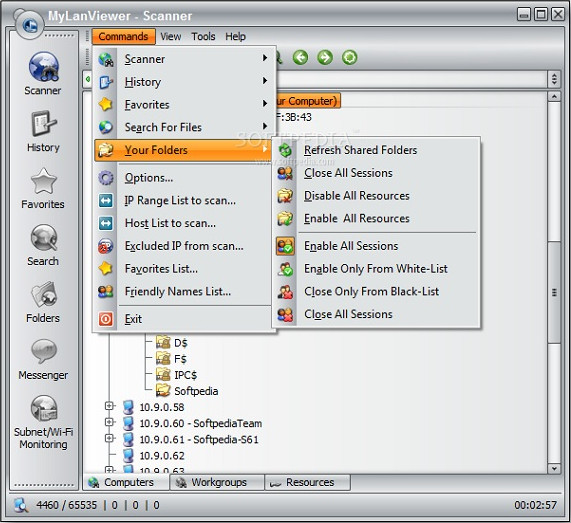
Task: Open the Tools menu
Action: (x=203, y=36)
